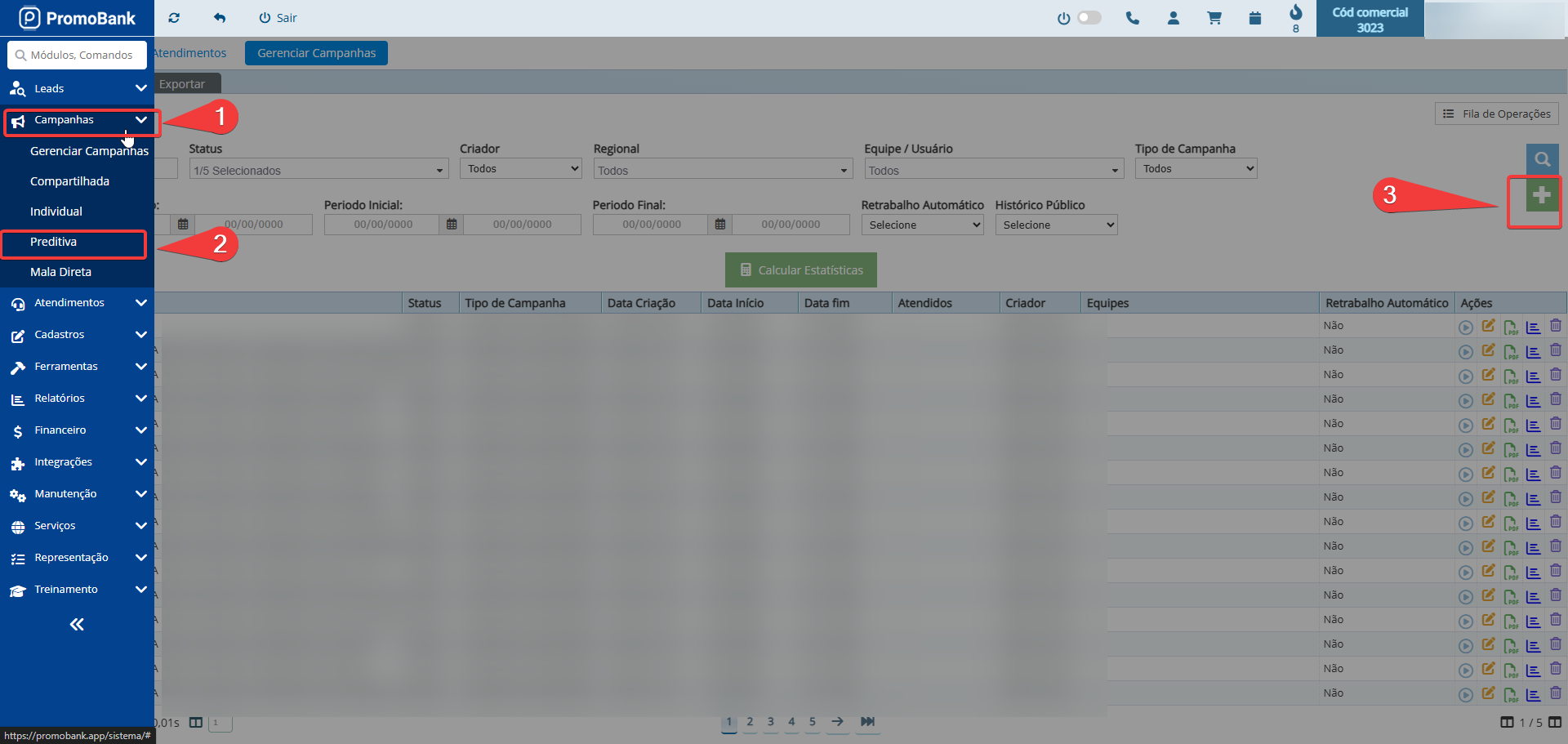Click the refresh icon in top bar
The height and width of the screenshot is (744, 1568).
pyautogui.click(x=174, y=18)
